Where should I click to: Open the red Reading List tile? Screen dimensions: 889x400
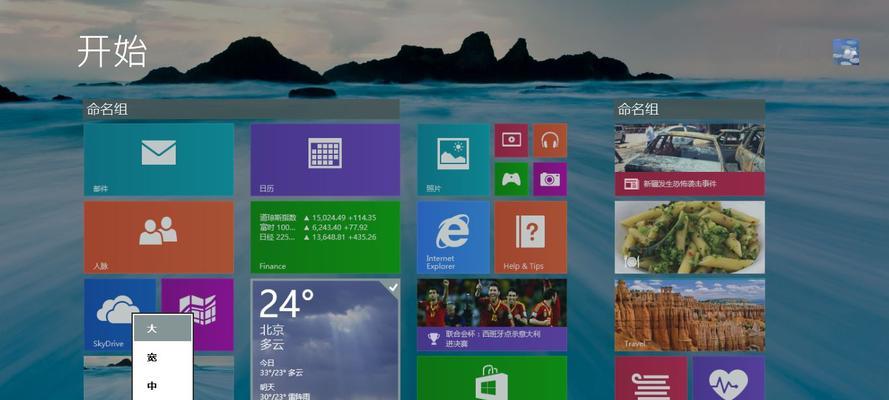tap(651, 378)
